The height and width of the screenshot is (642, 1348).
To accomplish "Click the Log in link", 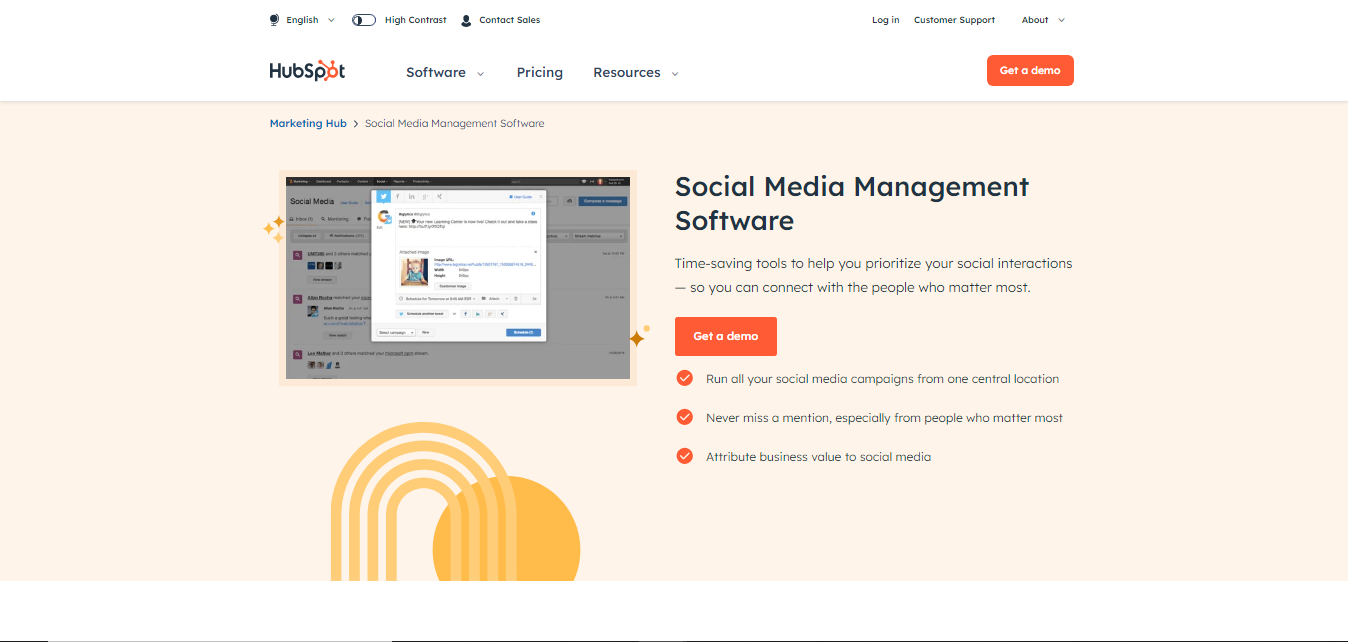I will 885,20.
